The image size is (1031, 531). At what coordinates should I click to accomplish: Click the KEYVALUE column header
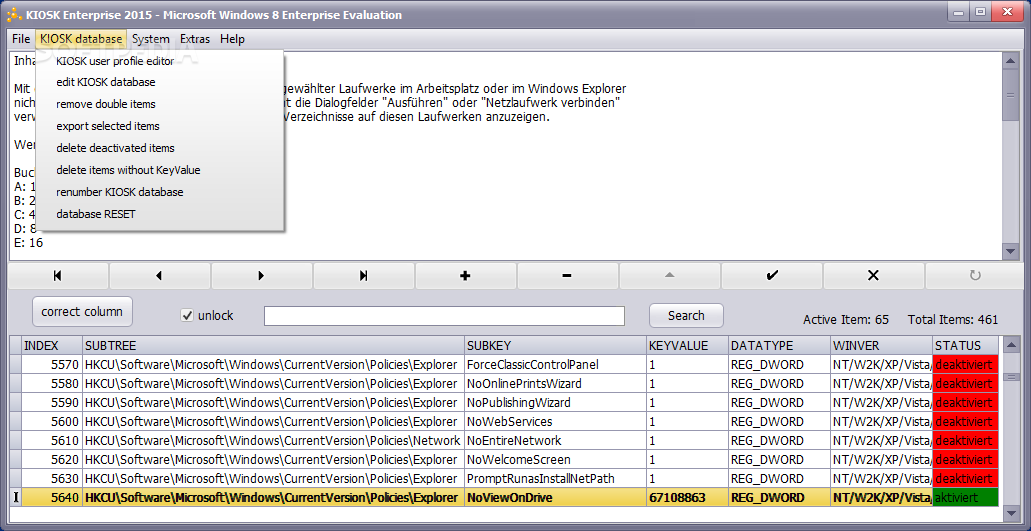tap(687, 346)
